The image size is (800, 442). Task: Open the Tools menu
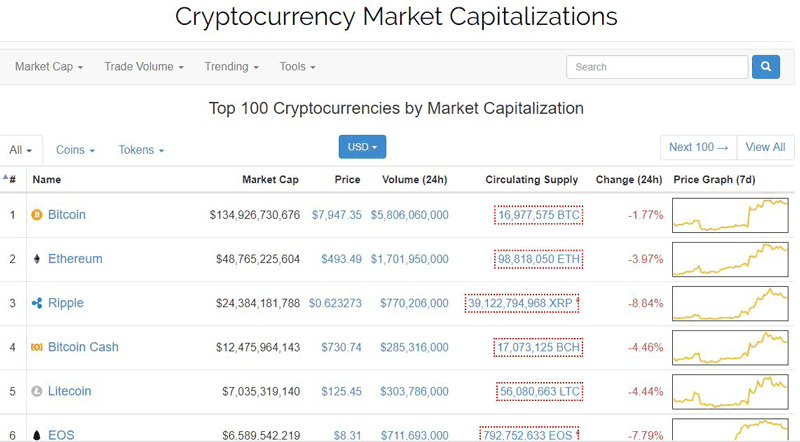pyautogui.click(x=297, y=67)
